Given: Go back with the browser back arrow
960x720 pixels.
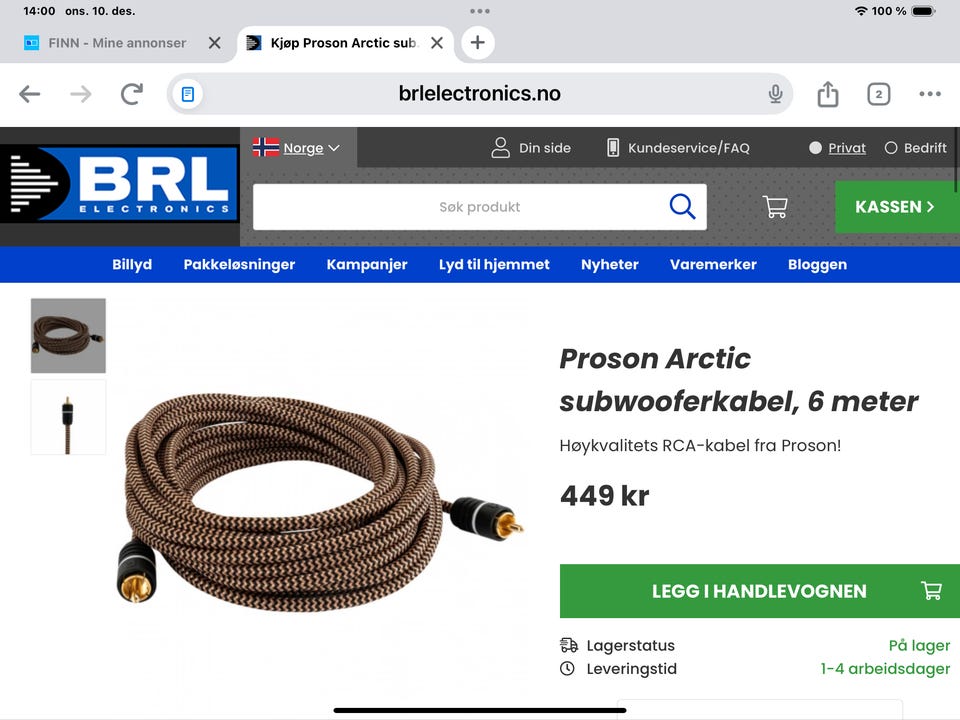Looking at the screenshot, I should click(29, 94).
